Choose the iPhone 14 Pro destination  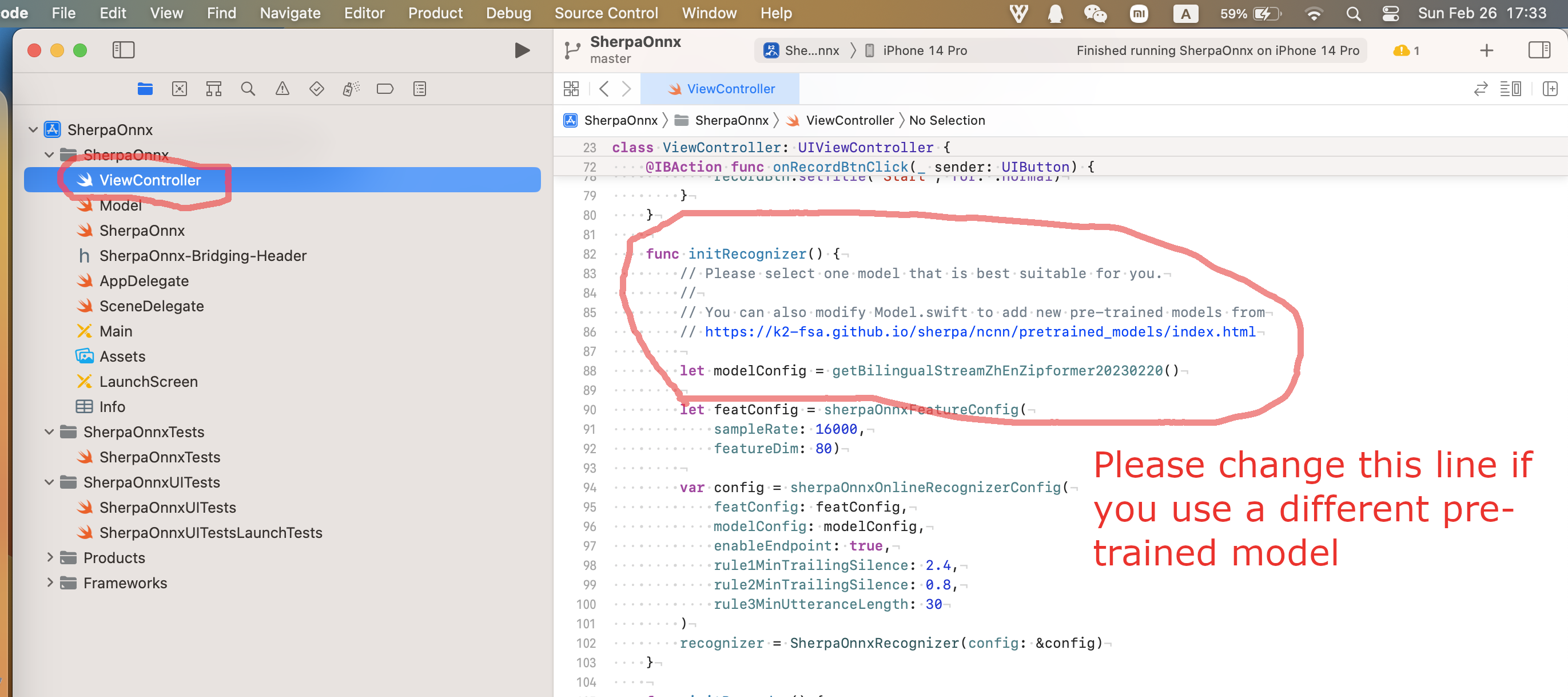click(916, 50)
